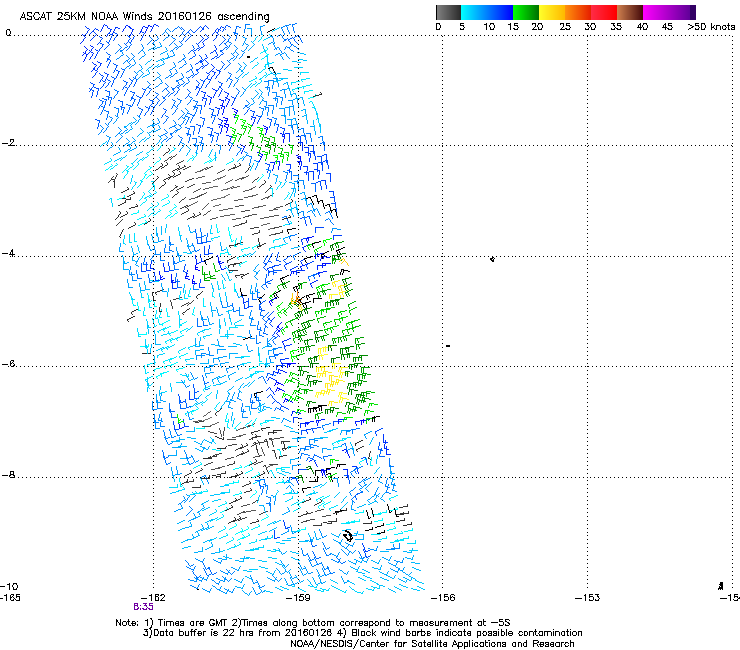Screen dimensions: 740x650
Task: Click the island marker east of -156 at -4
Action: pyautogui.click(x=492, y=259)
